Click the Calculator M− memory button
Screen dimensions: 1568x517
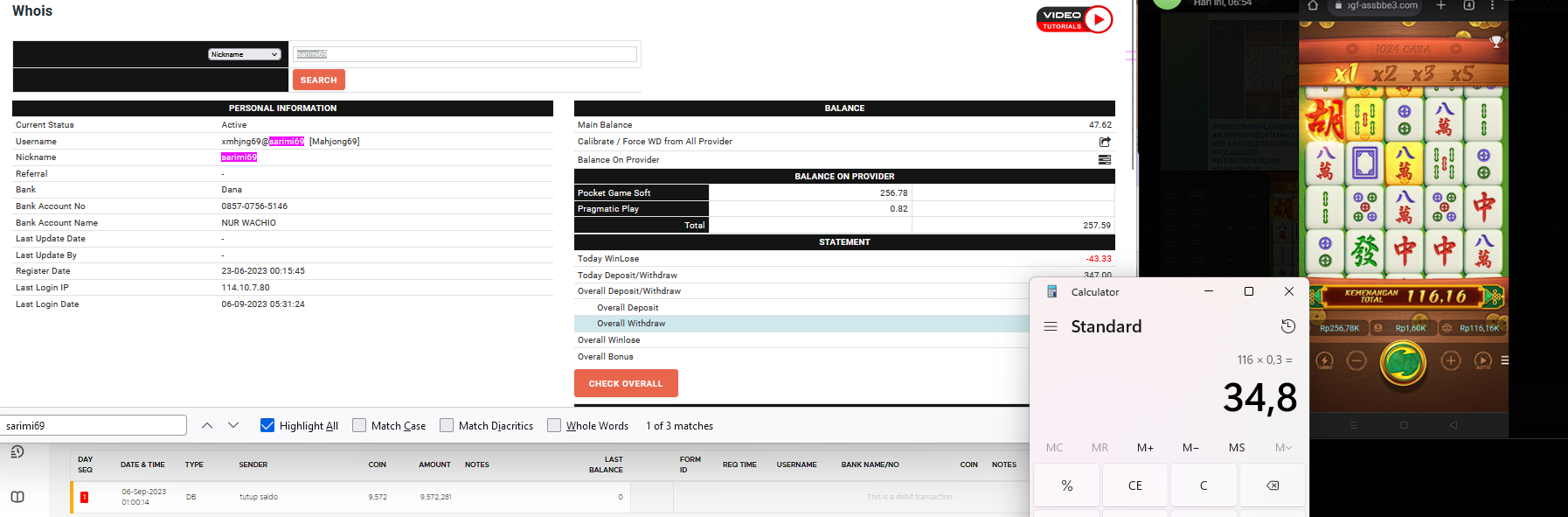pyautogui.click(x=1190, y=447)
